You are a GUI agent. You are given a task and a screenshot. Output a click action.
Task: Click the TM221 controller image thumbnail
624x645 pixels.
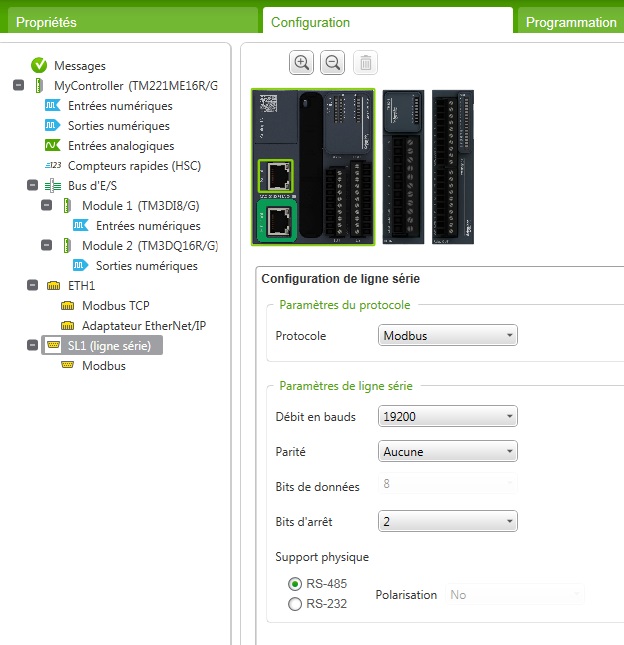pos(313,167)
